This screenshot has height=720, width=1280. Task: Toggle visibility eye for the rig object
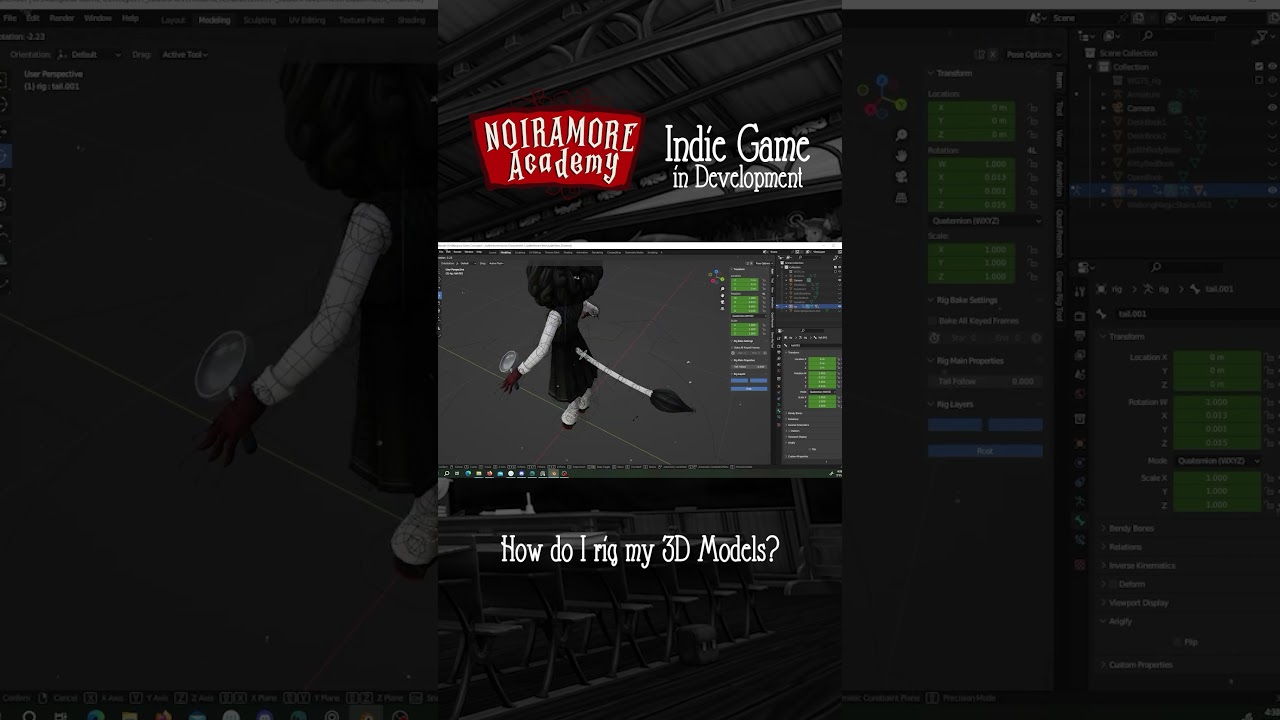point(1272,190)
